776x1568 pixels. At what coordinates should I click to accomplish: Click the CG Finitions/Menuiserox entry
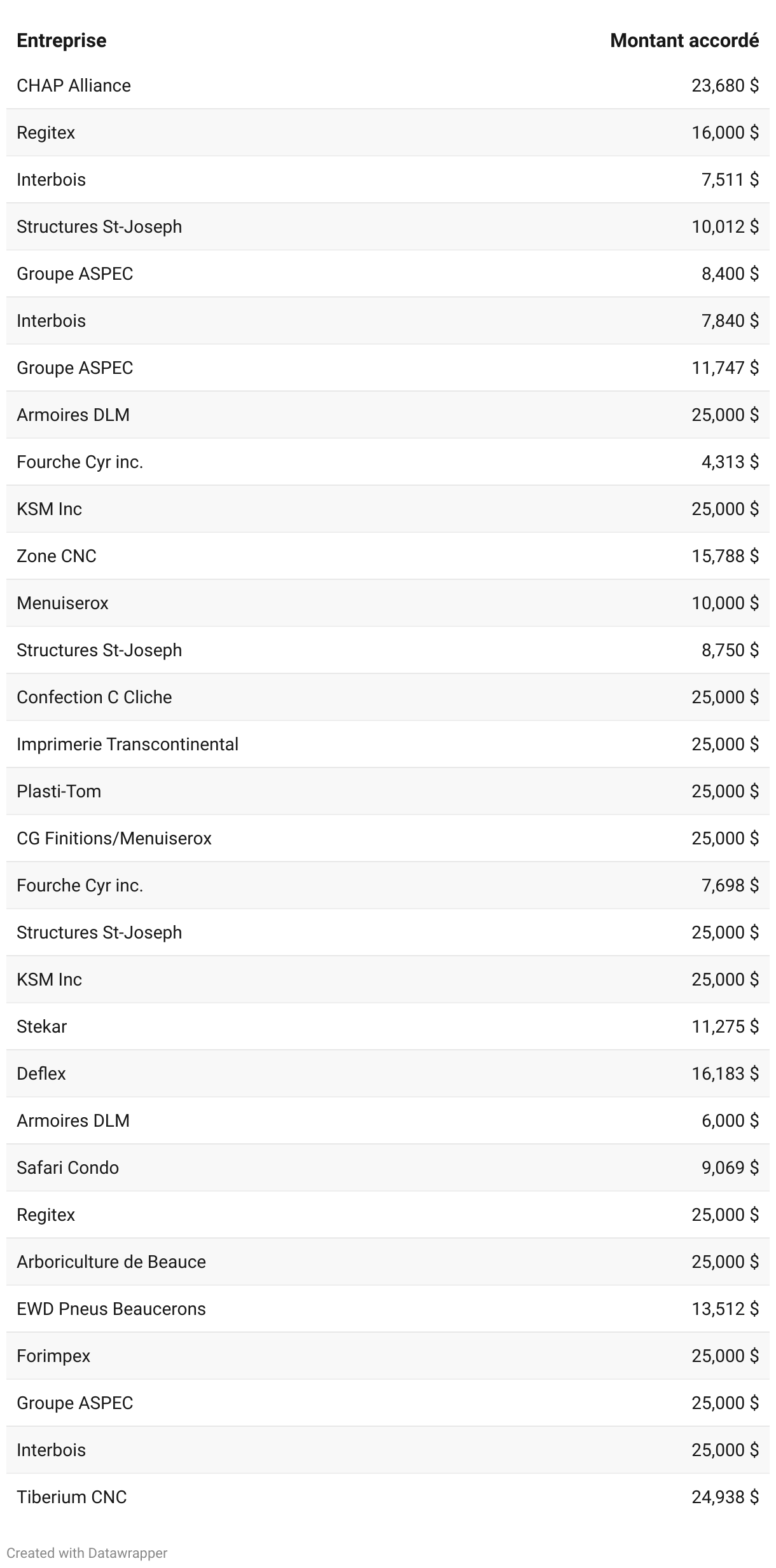114,839
